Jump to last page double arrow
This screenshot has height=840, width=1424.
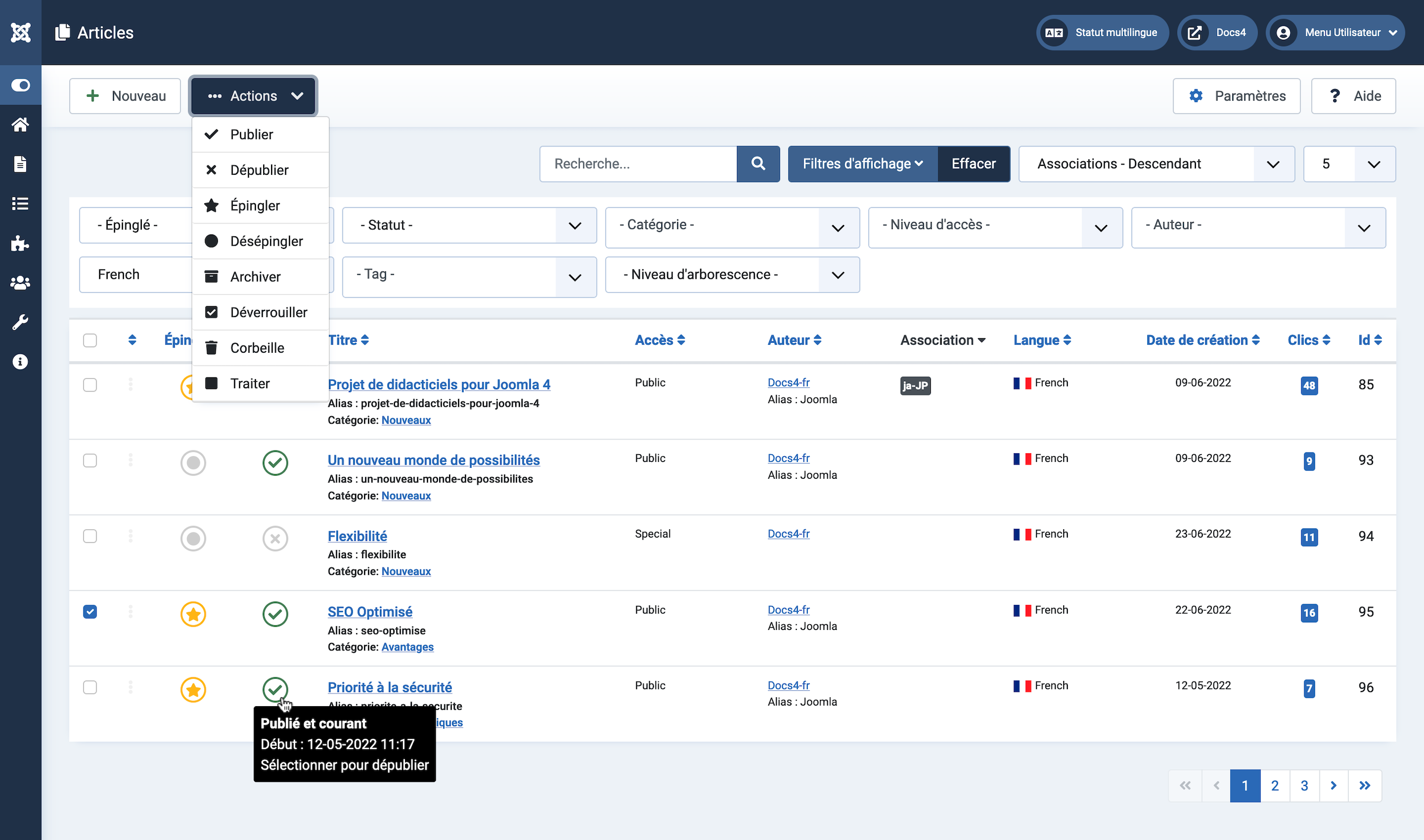click(1365, 785)
